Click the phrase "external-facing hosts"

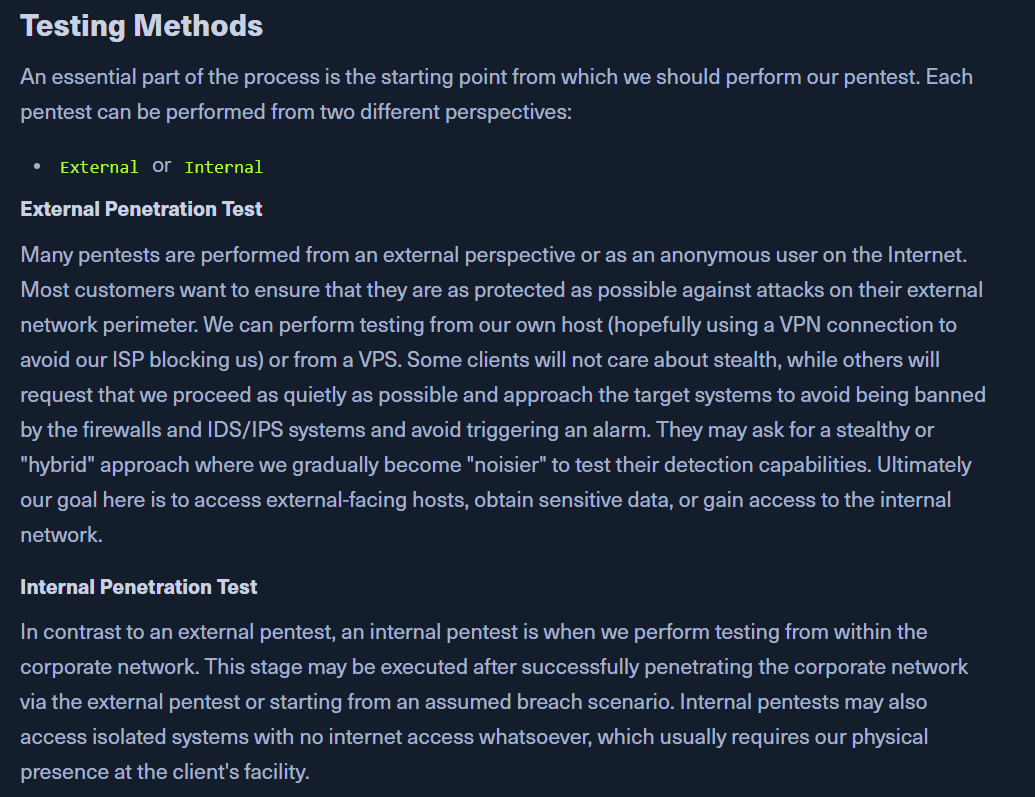(367, 500)
